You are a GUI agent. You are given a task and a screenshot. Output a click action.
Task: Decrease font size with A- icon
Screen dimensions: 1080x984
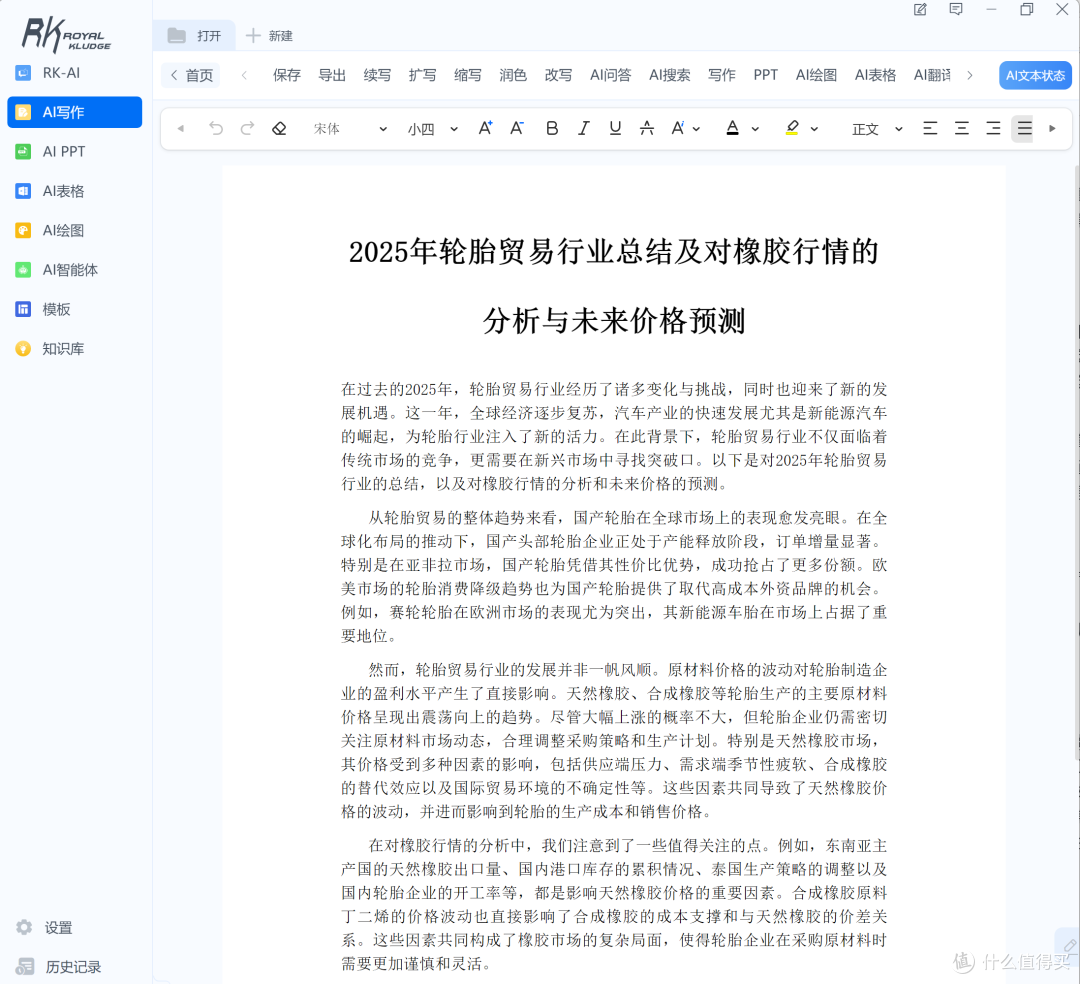(x=517, y=128)
